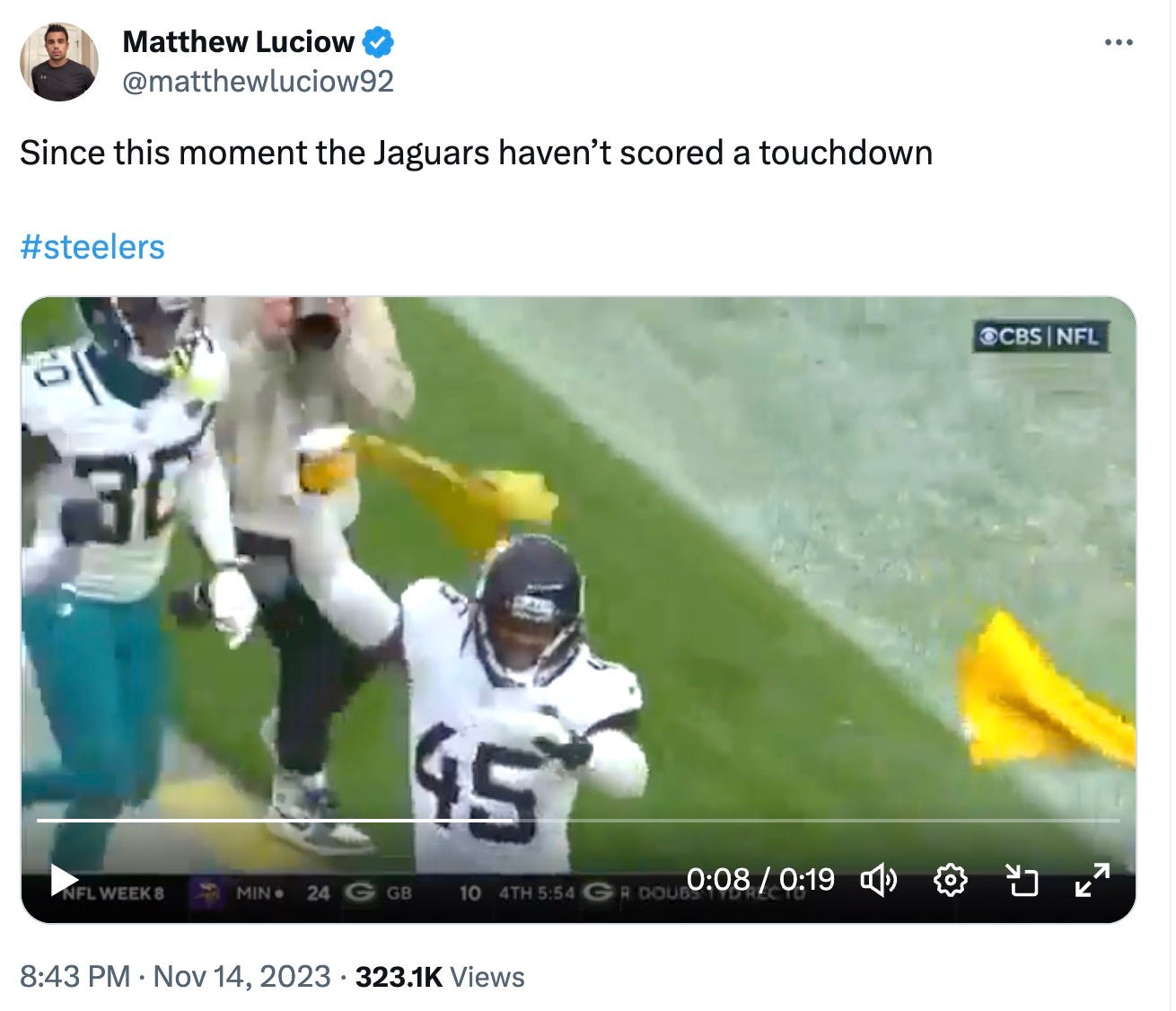
Task: Seek to the unplayed end of the video timeline
Action: 815,821
